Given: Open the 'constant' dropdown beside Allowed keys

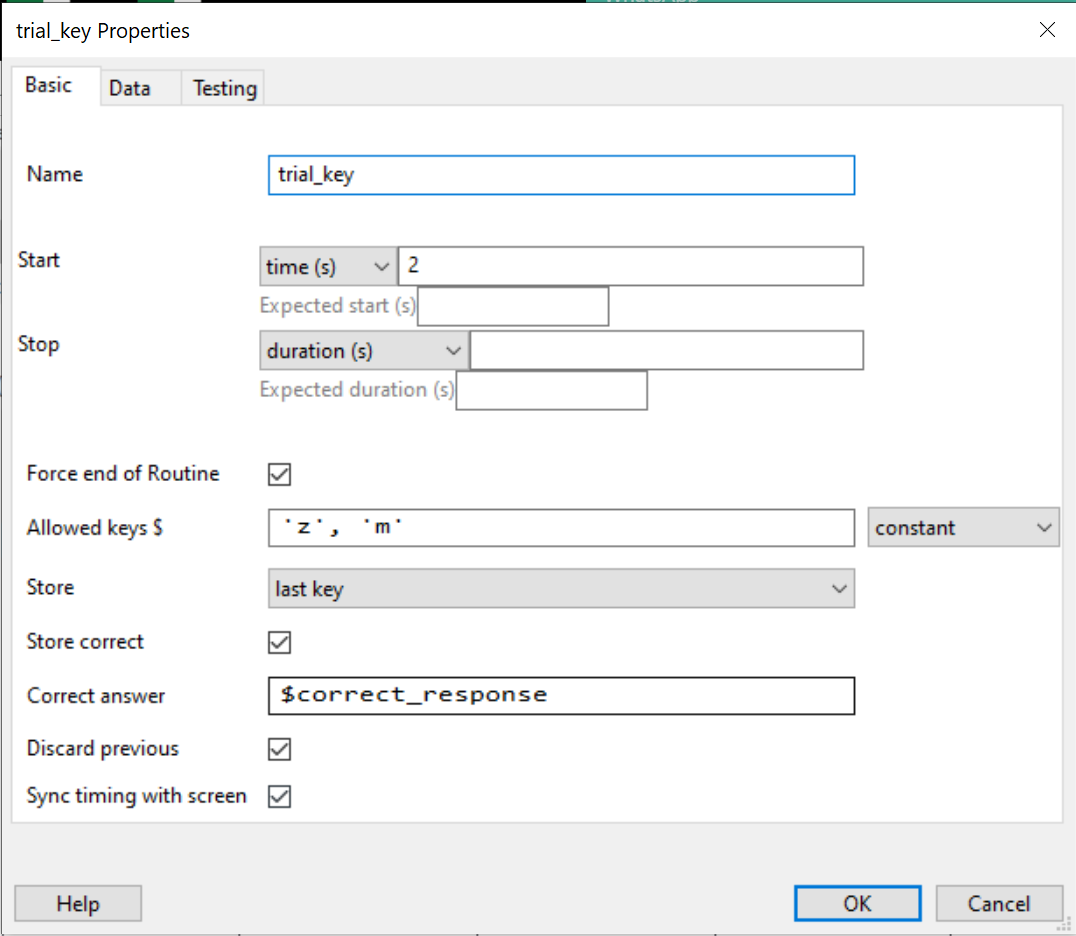Looking at the screenshot, I should pos(963,528).
